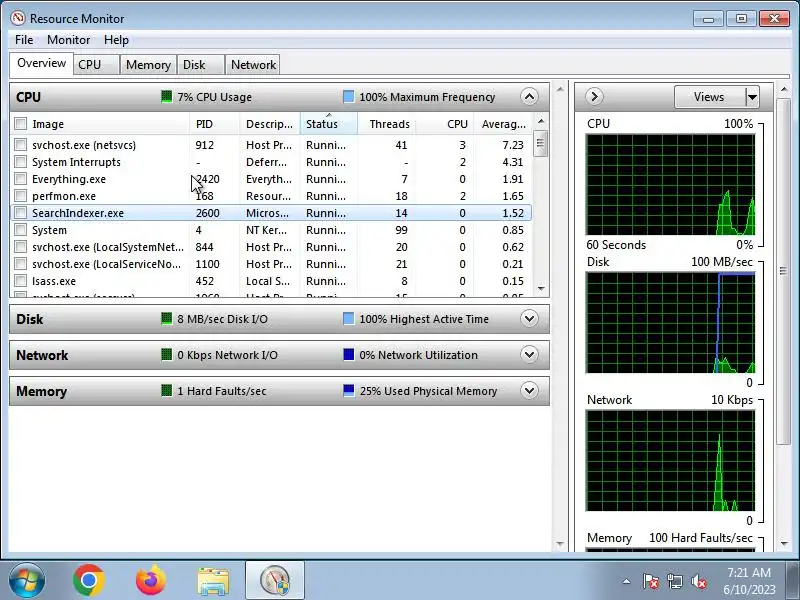The width and height of the screenshot is (800, 600).
Task: Select the perfmon.exe process name
Action: pos(64,196)
